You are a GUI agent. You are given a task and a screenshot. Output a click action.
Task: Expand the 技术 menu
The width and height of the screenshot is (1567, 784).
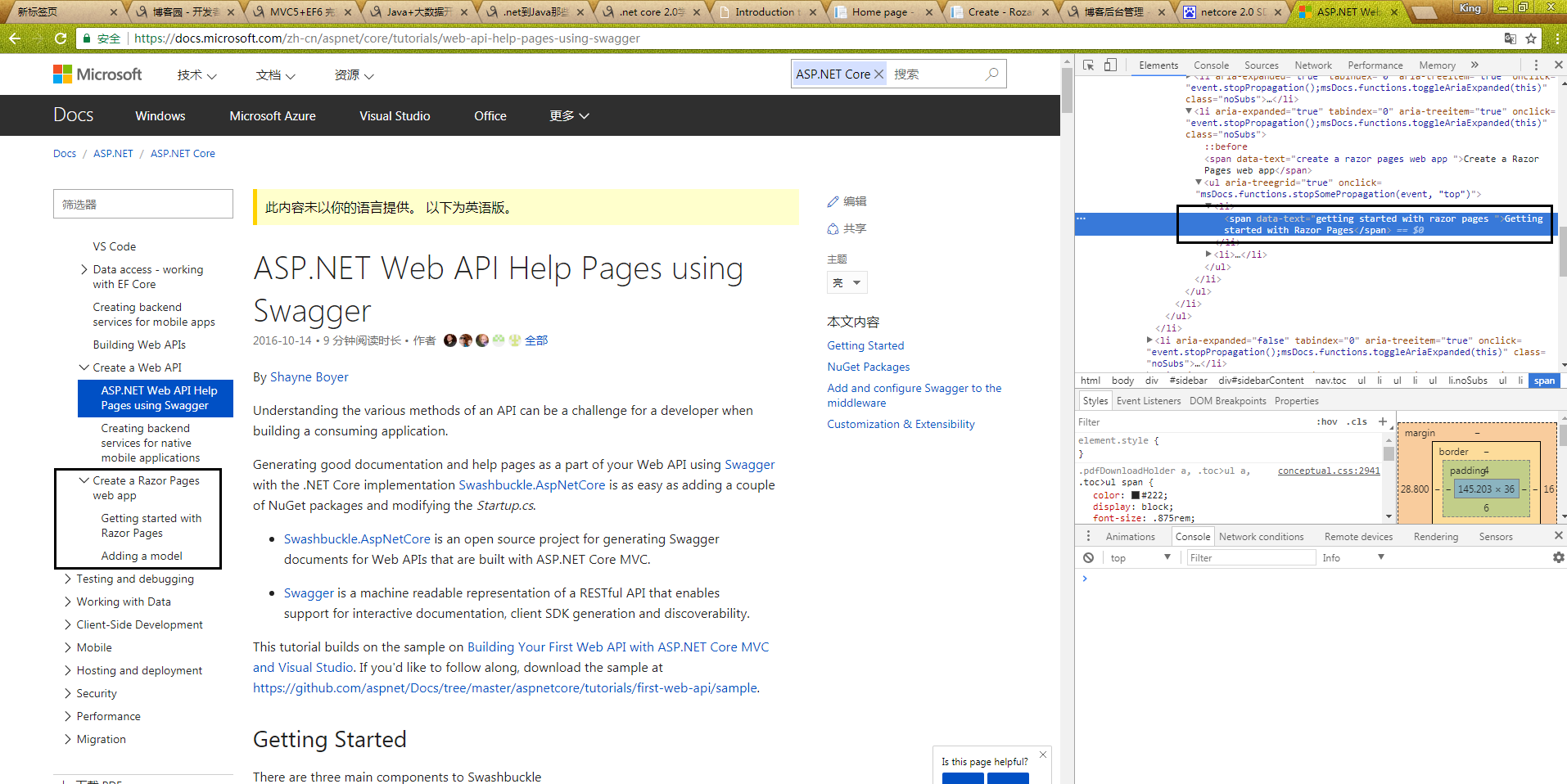pos(196,75)
